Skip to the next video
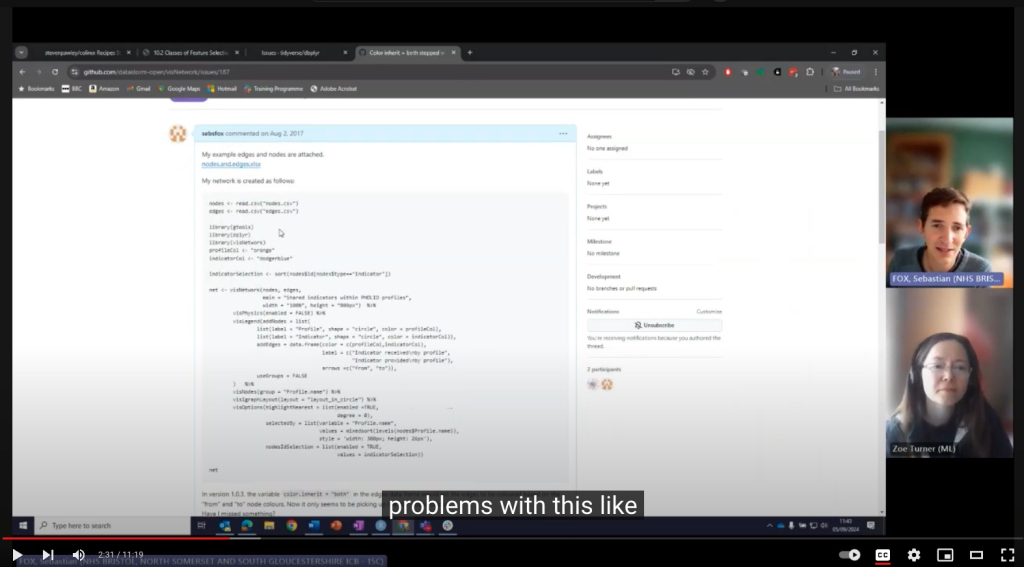The width and height of the screenshot is (1024, 567). (48, 555)
